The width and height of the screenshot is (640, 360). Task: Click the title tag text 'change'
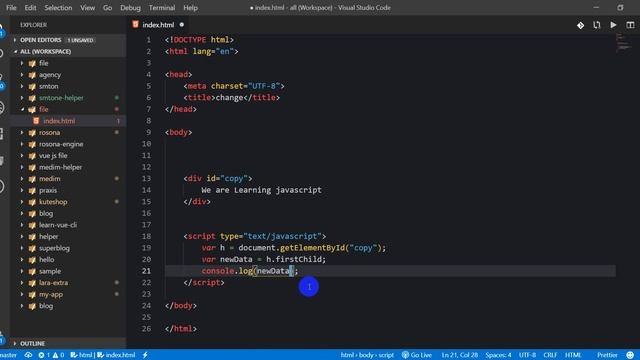point(229,98)
